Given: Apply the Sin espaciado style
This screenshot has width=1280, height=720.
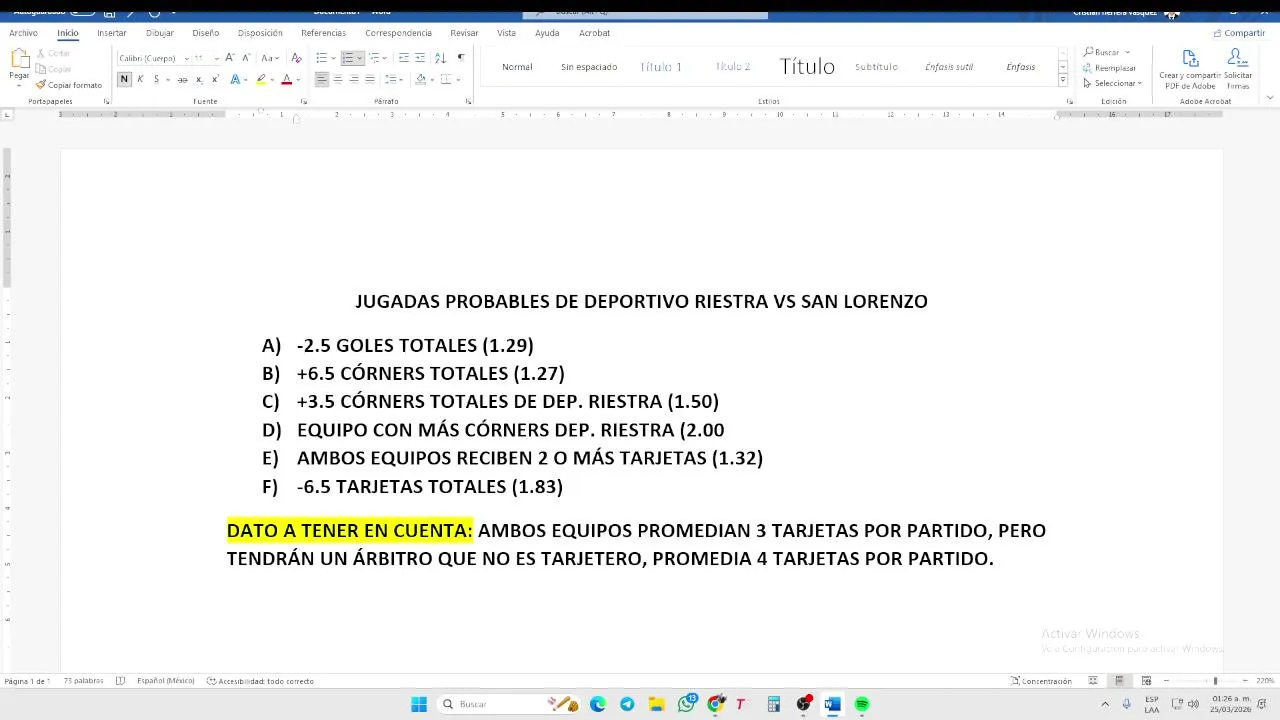Looking at the screenshot, I should [589, 67].
